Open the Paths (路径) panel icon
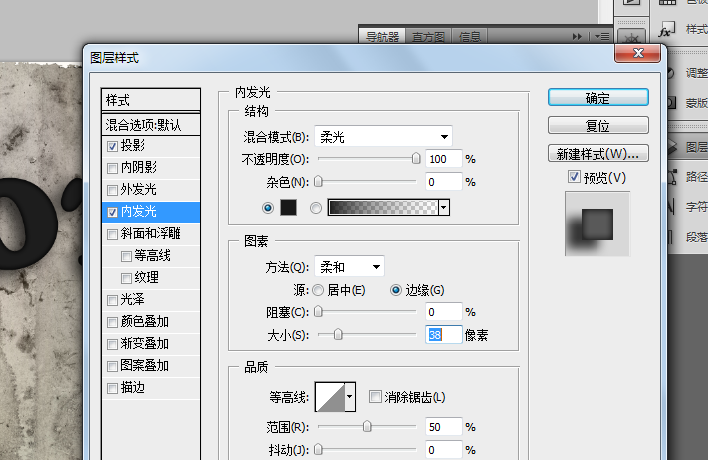The width and height of the screenshot is (708, 460). coord(672,177)
